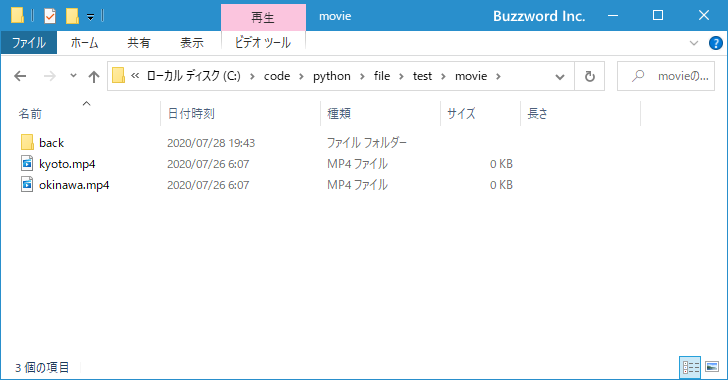This screenshot has height=380, width=728.
Task: Expand subfolders arrow after code breadcrumb
Action: tap(301, 76)
